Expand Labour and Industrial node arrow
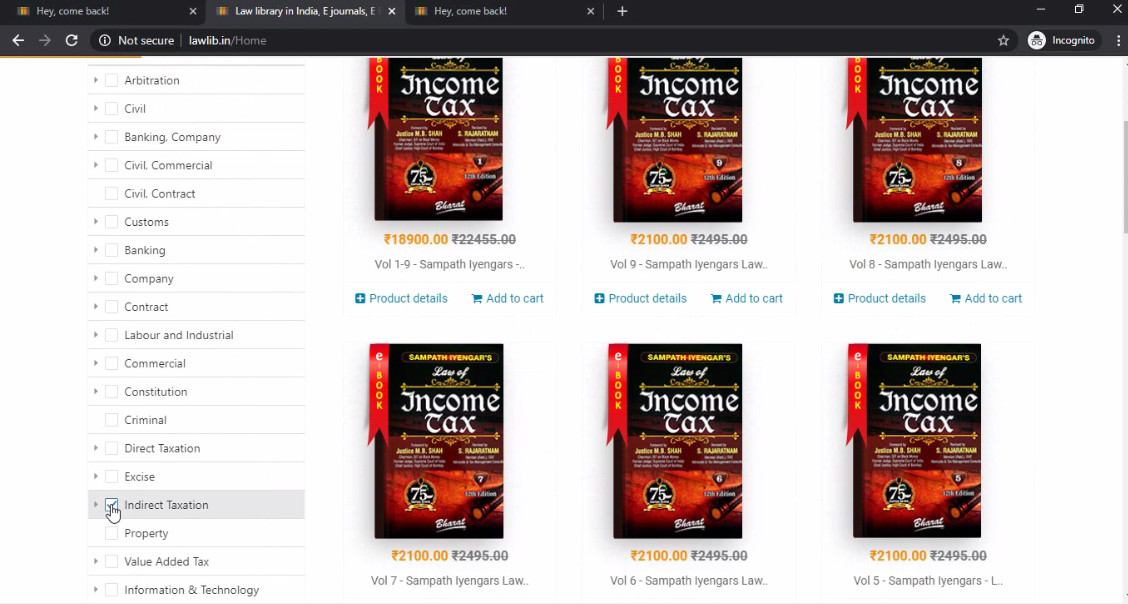This screenshot has width=1128, height=604. tap(96, 335)
